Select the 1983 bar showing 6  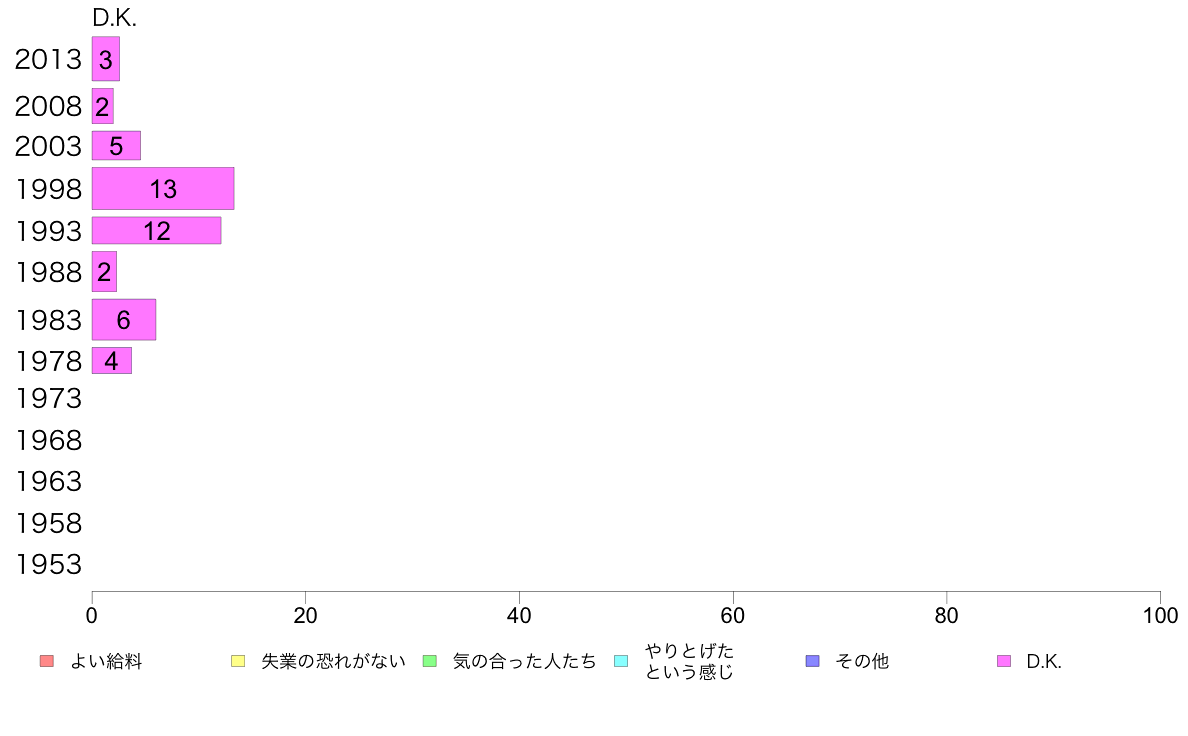[124, 320]
